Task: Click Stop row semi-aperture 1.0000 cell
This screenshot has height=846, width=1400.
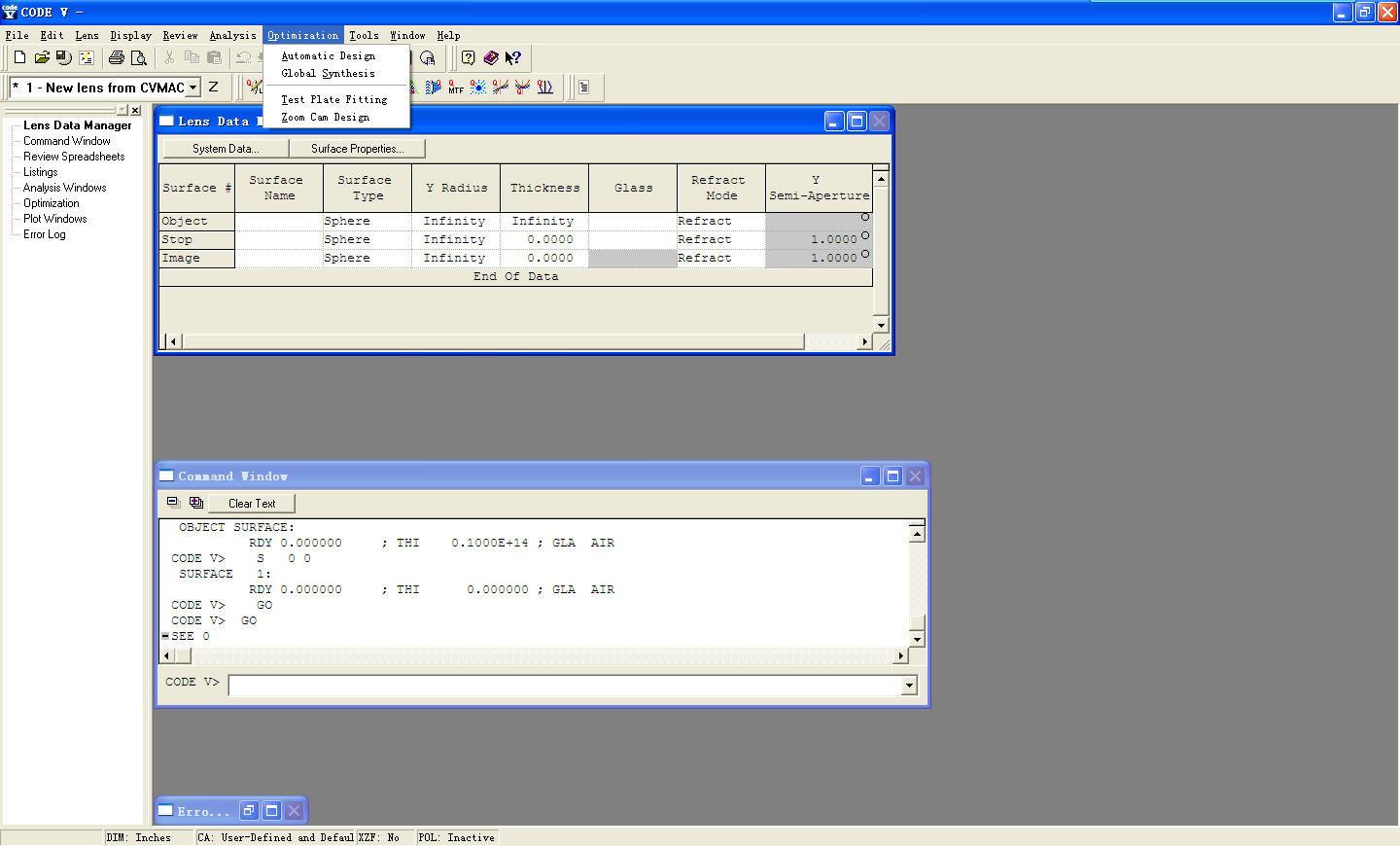Action: [x=819, y=240]
